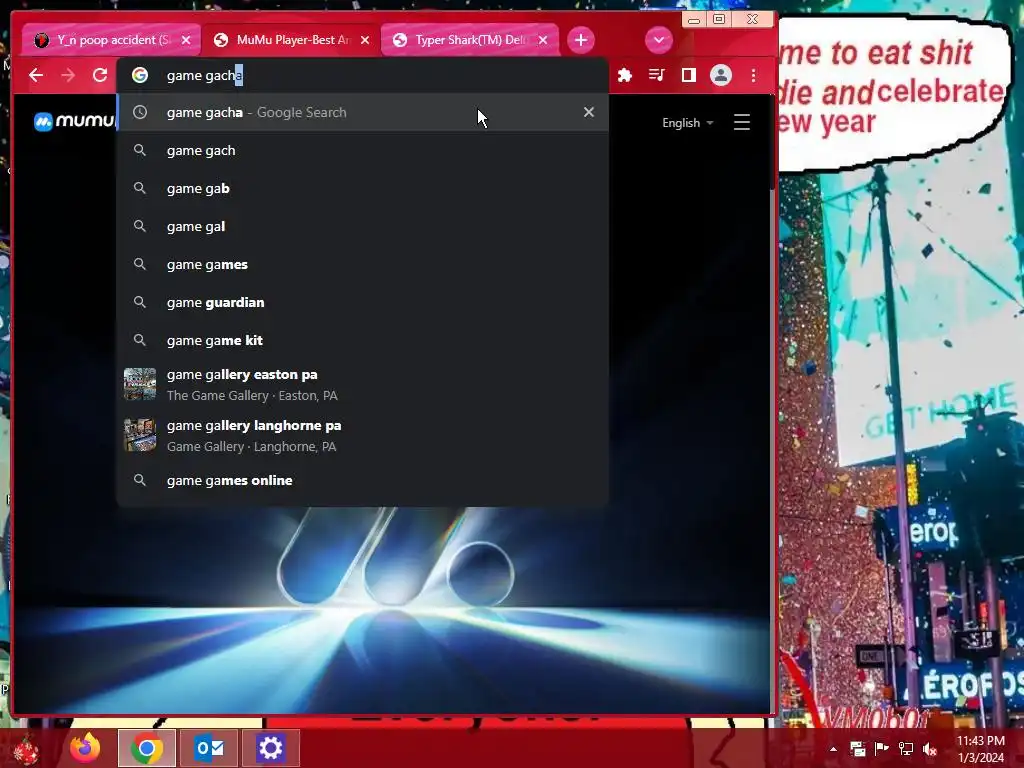
Task: Click muted volume tray icon
Action: [930, 749]
